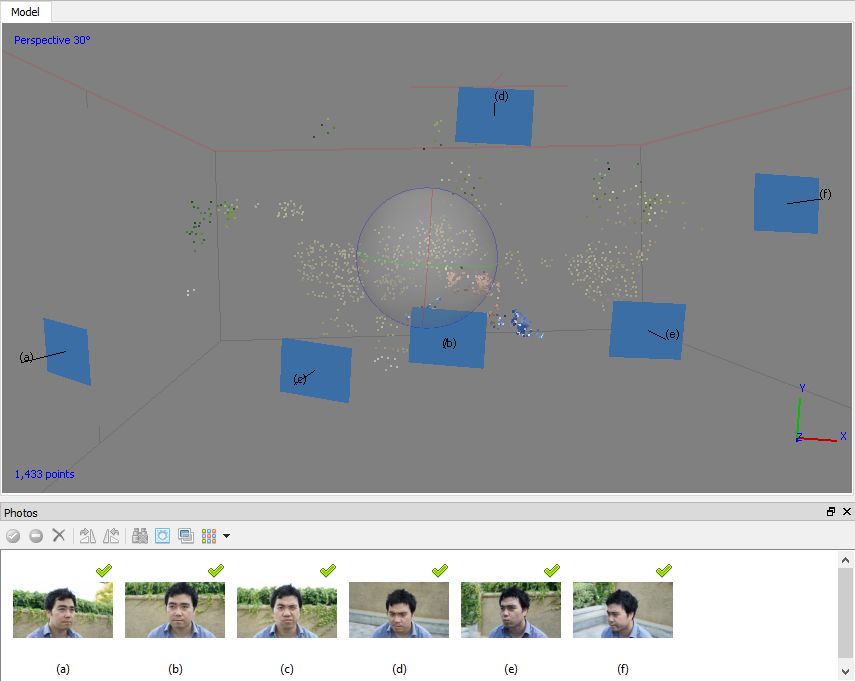Click the Show Depth Maps icon

tap(185, 536)
